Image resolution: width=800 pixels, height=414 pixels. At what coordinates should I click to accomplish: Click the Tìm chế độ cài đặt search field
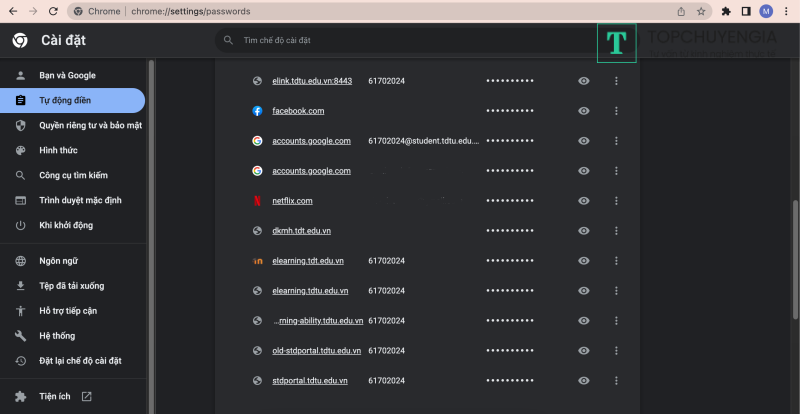point(400,40)
